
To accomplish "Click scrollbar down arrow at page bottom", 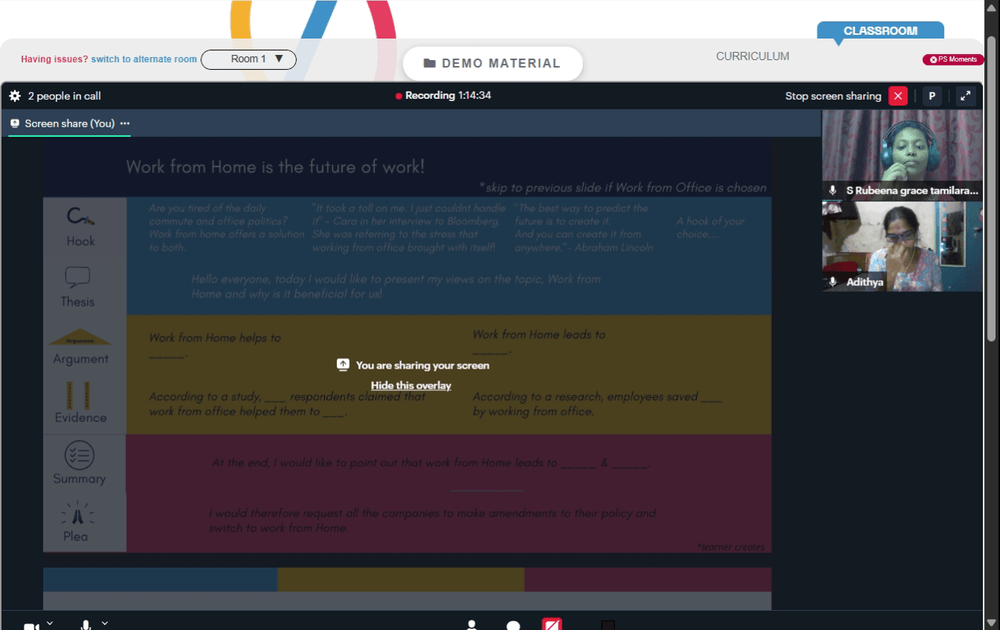I will (x=991, y=622).
